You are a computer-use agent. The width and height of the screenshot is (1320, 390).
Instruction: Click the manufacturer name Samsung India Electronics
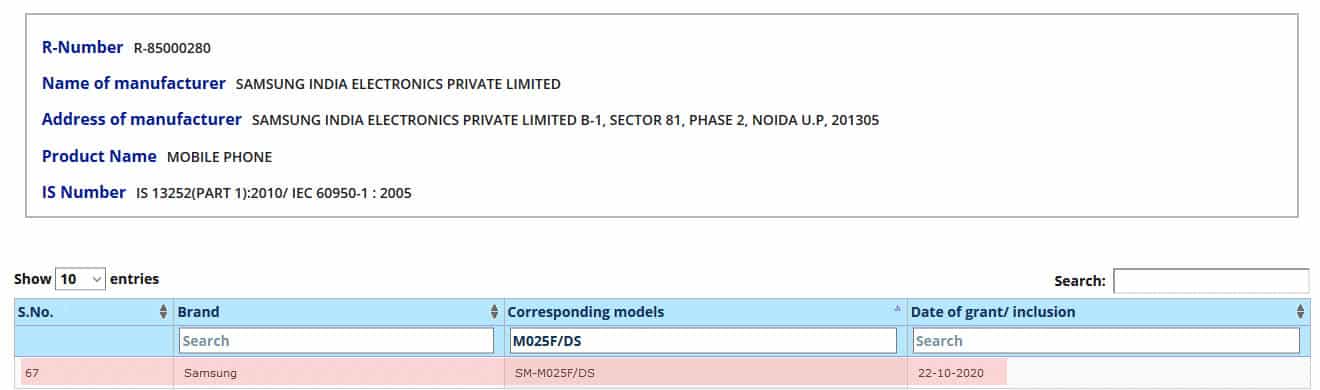(x=398, y=84)
